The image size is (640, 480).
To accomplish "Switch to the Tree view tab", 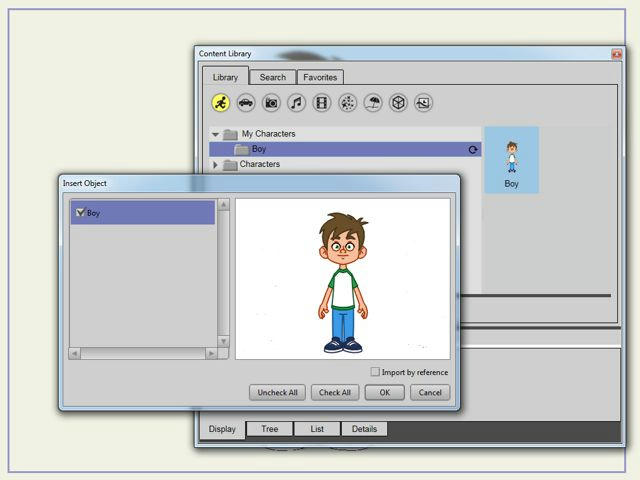I will (270, 429).
